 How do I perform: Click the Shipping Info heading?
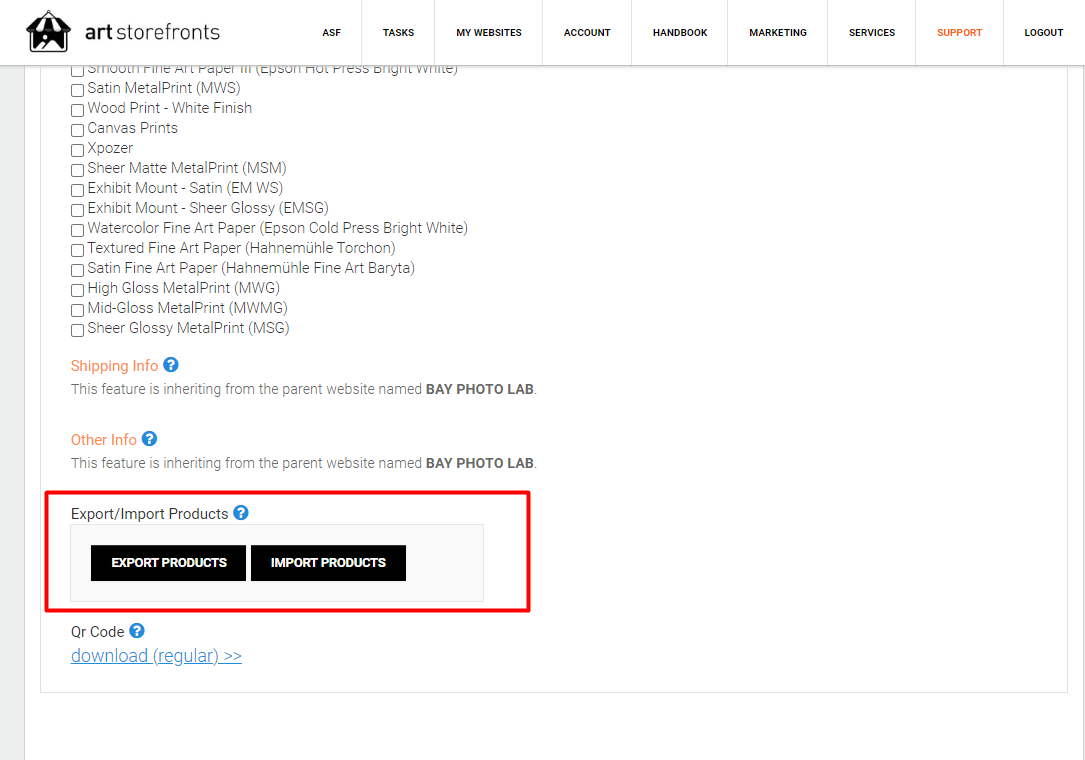(x=114, y=366)
